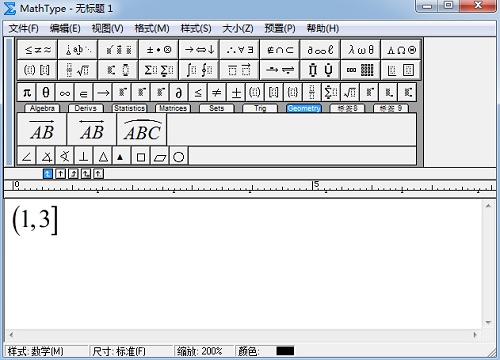Insert the parallelogram symbol
This screenshot has width=500, height=360.
(x=160, y=156)
